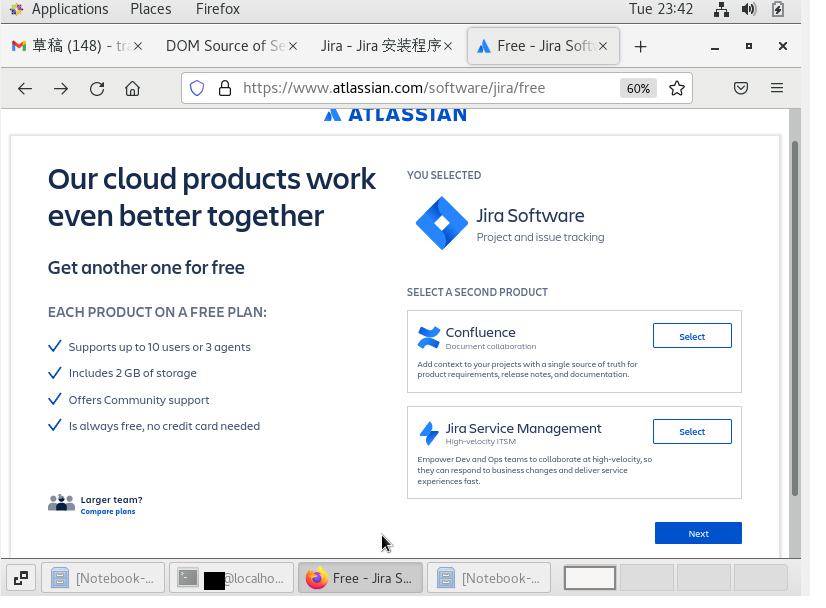The height and width of the screenshot is (608, 826).
Task: Switch to the localhost terminal taskbar window
Action: coord(232,578)
